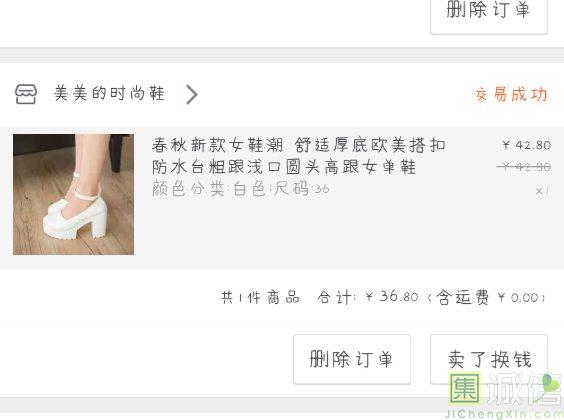The height and width of the screenshot is (420, 564).
Task: Expand shop details via the chevron arrow
Action: [x=192, y=94]
